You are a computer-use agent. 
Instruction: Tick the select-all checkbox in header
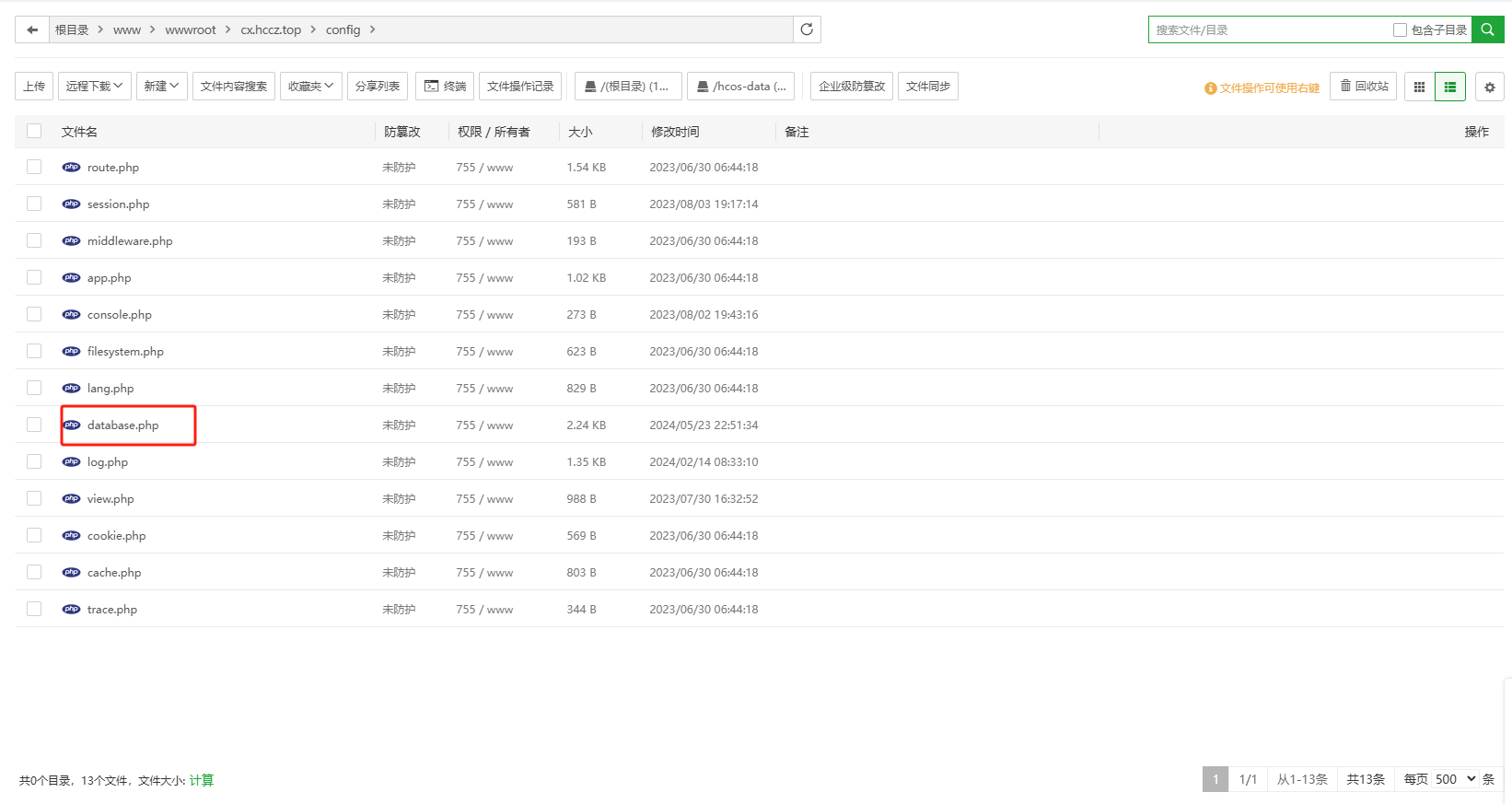click(x=34, y=131)
